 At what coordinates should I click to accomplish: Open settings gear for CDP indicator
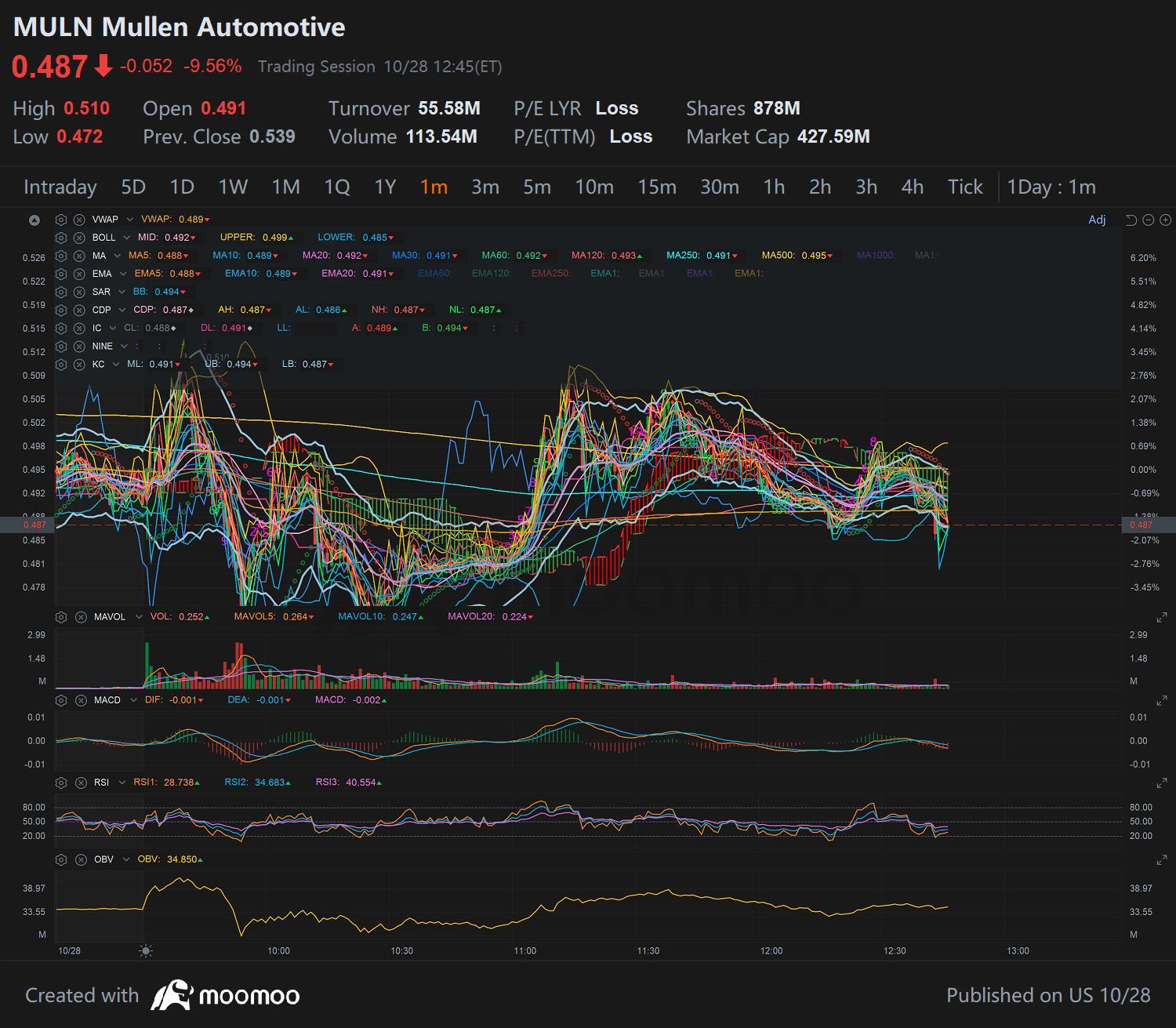61,310
